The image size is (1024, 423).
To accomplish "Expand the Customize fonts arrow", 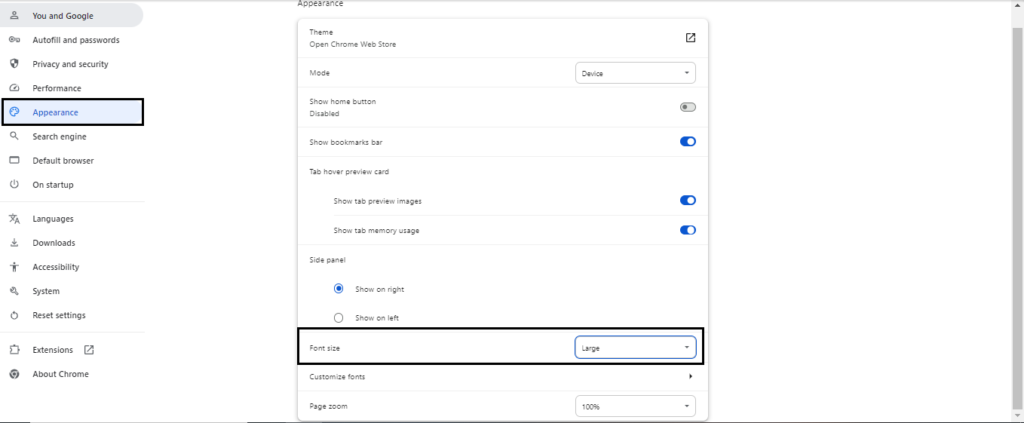I will 690,376.
